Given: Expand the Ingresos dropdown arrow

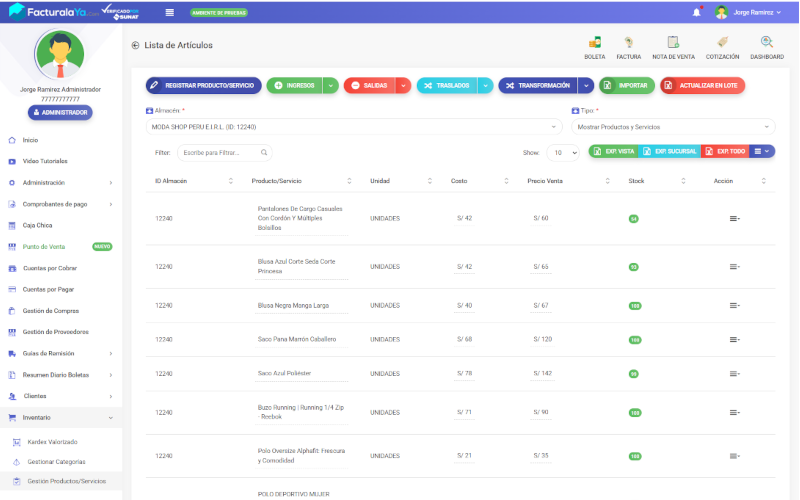Looking at the screenshot, I should tap(331, 86).
